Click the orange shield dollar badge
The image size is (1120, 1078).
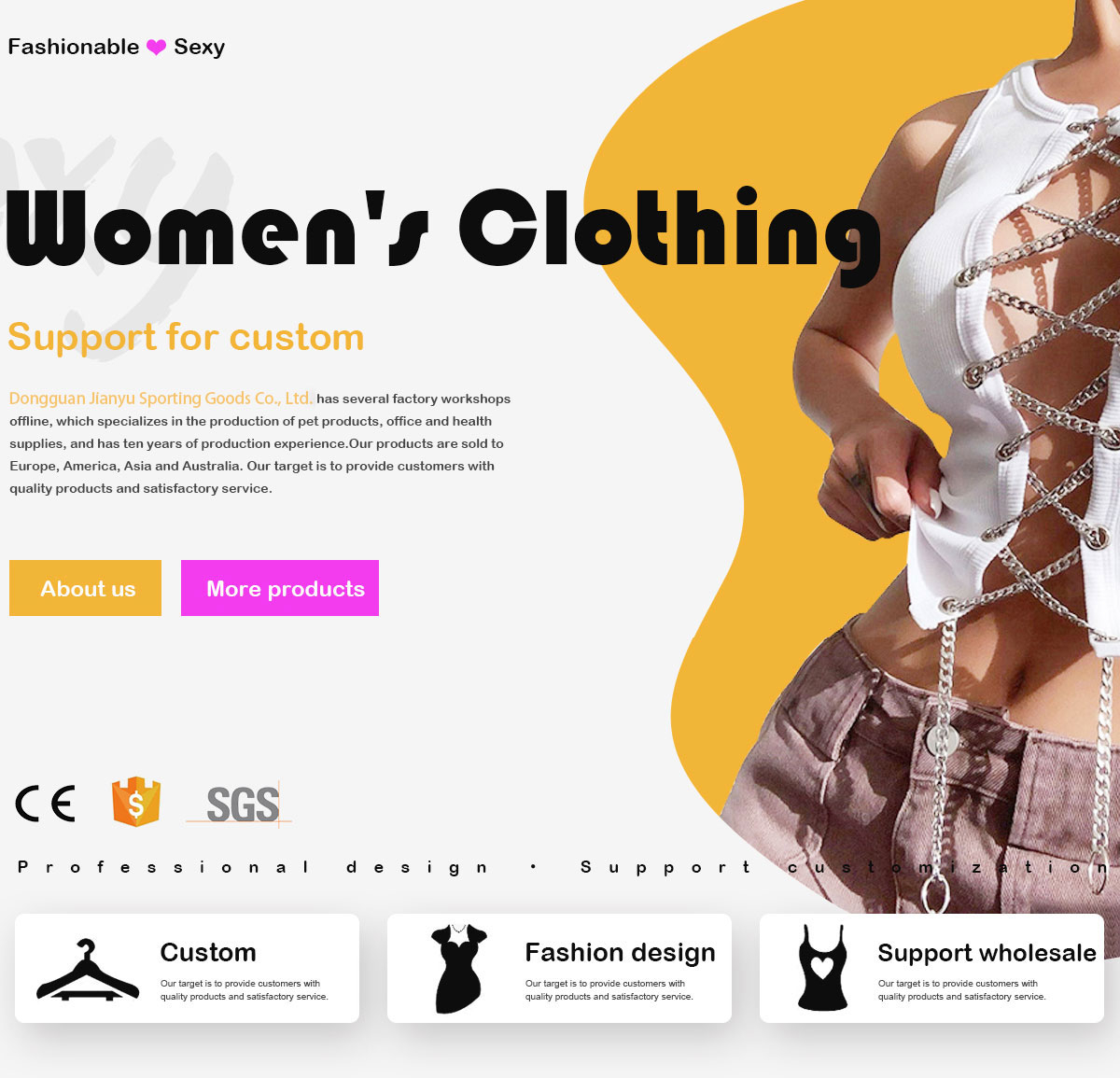click(136, 802)
